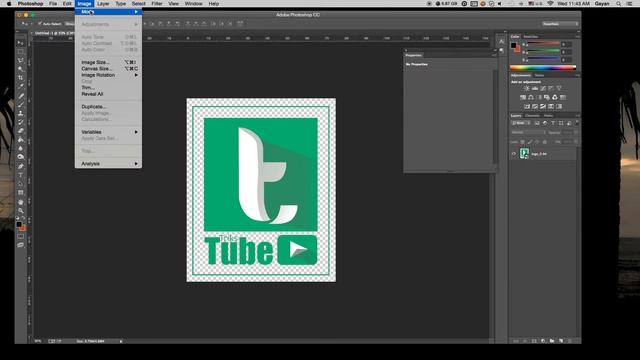Open the Essentials workspace dropdown
The image size is (640, 360).
[x=560, y=24]
